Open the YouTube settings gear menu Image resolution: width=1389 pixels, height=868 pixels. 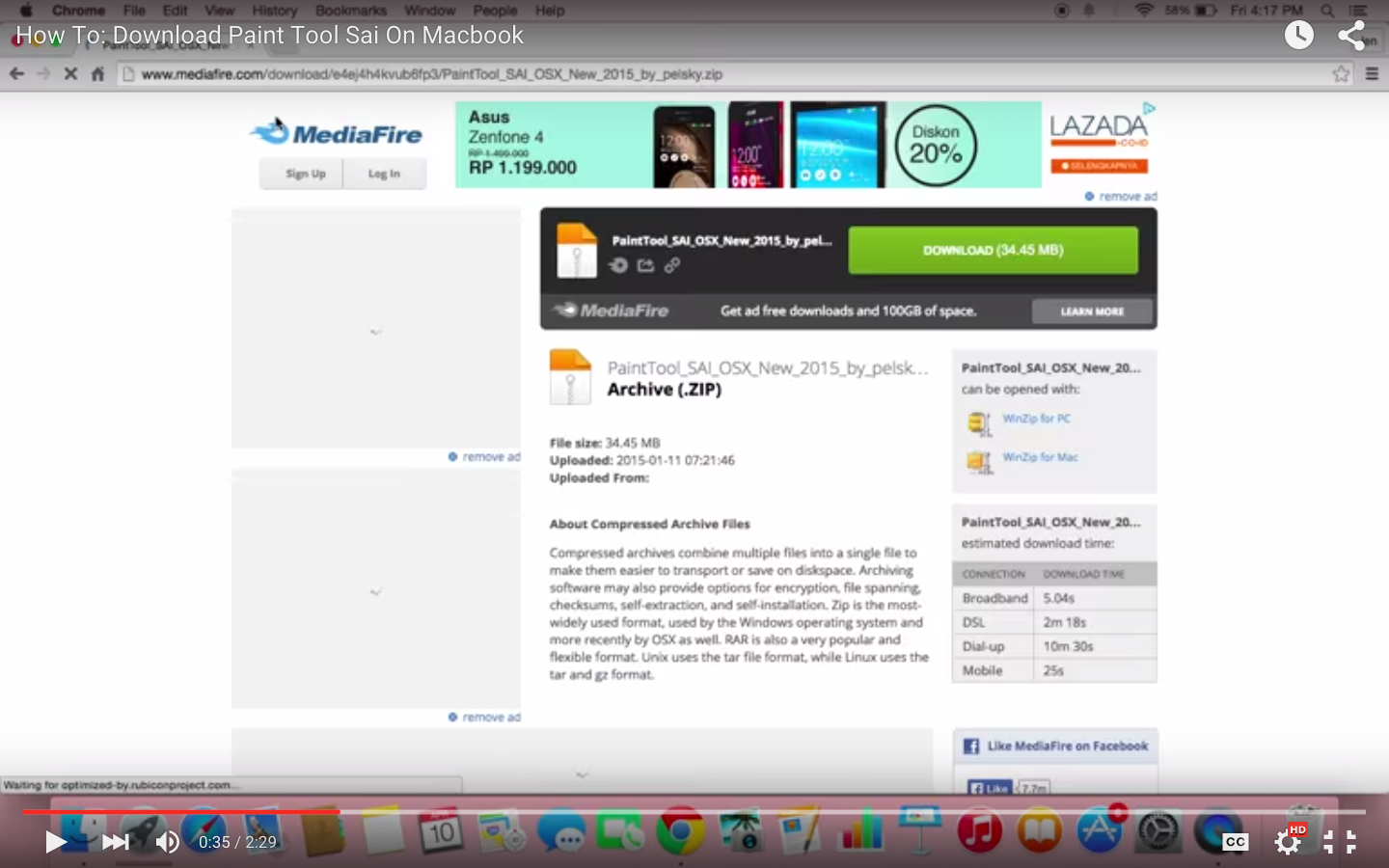(x=1288, y=842)
